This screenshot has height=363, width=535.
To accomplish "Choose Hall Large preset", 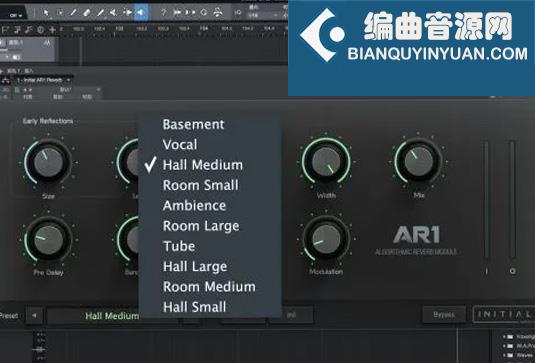I will (210, 266).
